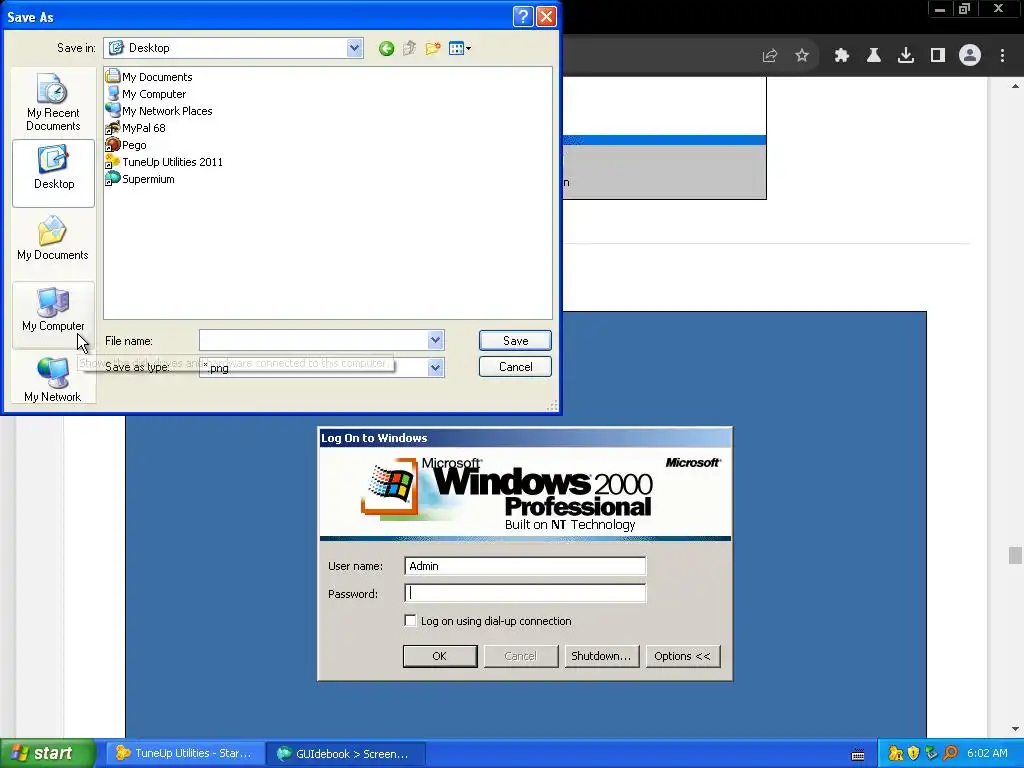Open the Views menu icon in Save As

(460, 48)
